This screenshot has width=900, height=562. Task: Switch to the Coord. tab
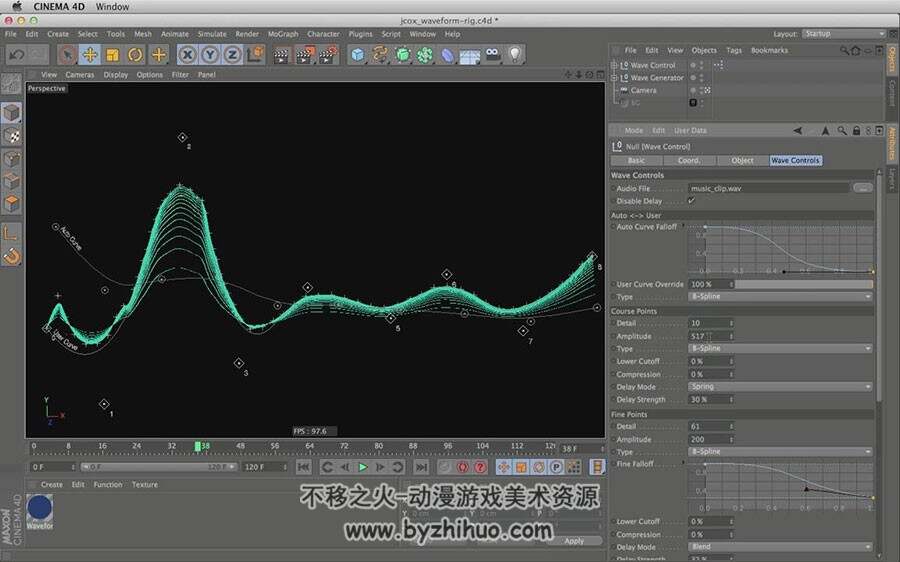[x=689, y=161]
